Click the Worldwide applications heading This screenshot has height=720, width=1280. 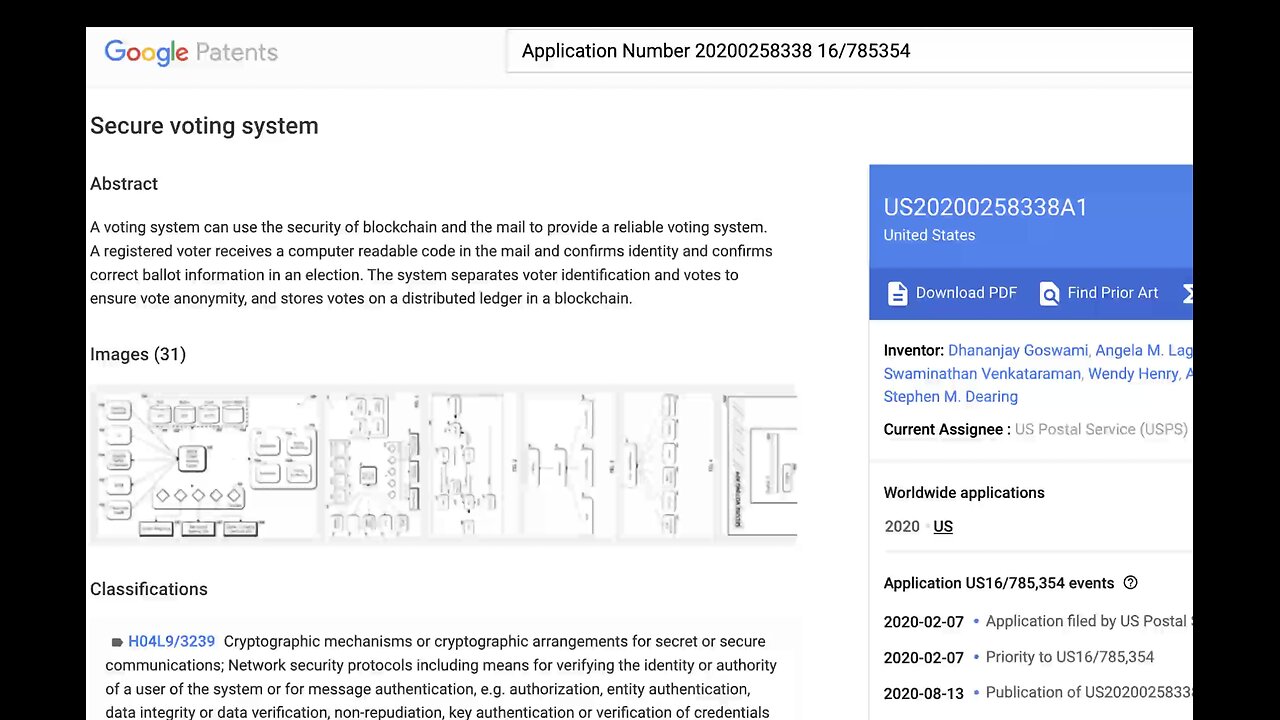(x=964, y=493)
